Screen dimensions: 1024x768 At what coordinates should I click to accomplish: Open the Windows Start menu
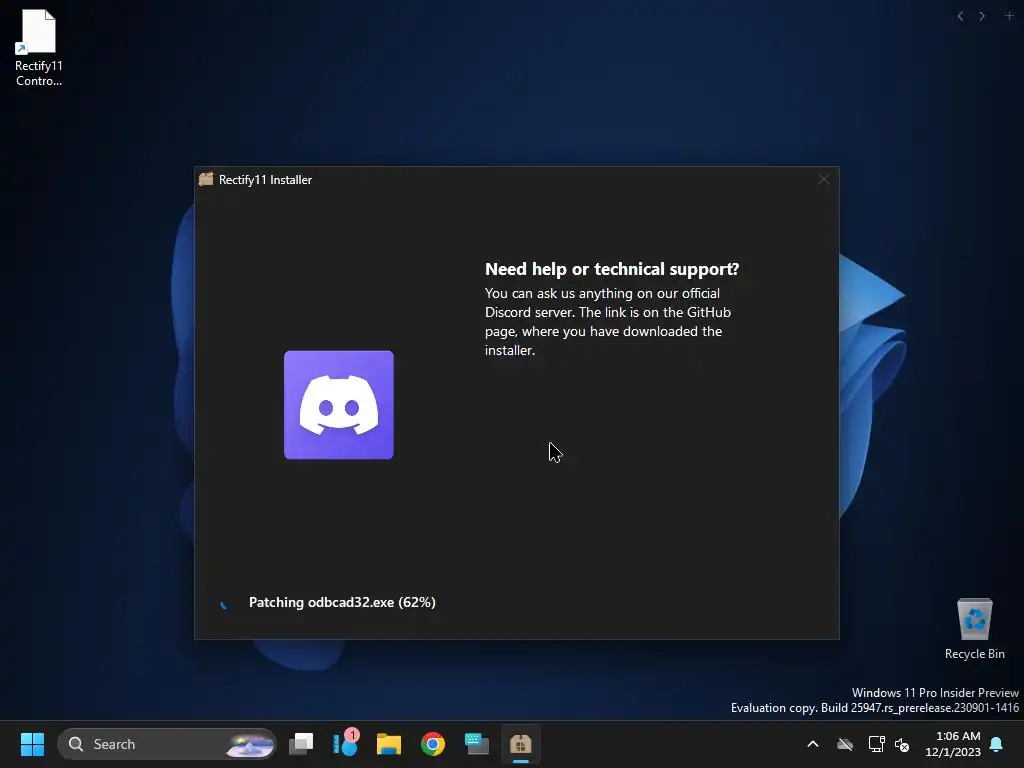coord(32,744)
